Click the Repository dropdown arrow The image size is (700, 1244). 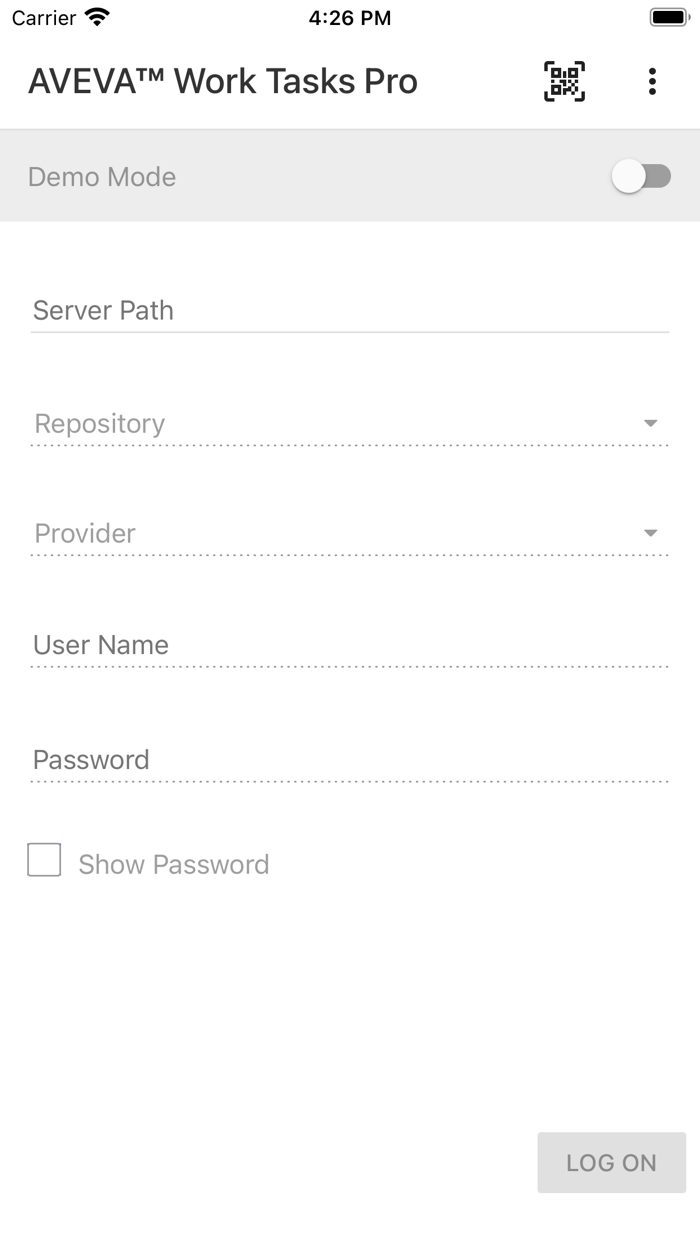(651, 422)
